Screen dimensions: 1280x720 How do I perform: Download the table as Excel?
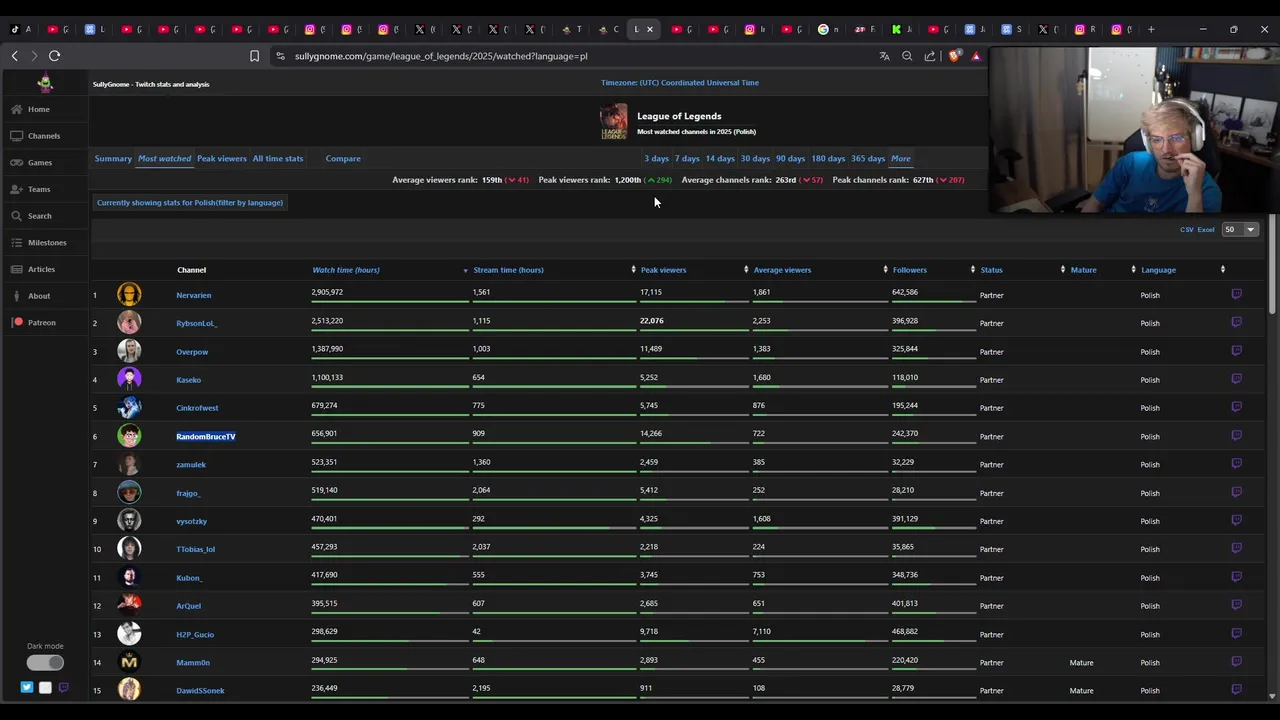pyautogui.click(x=1206, y=230)
